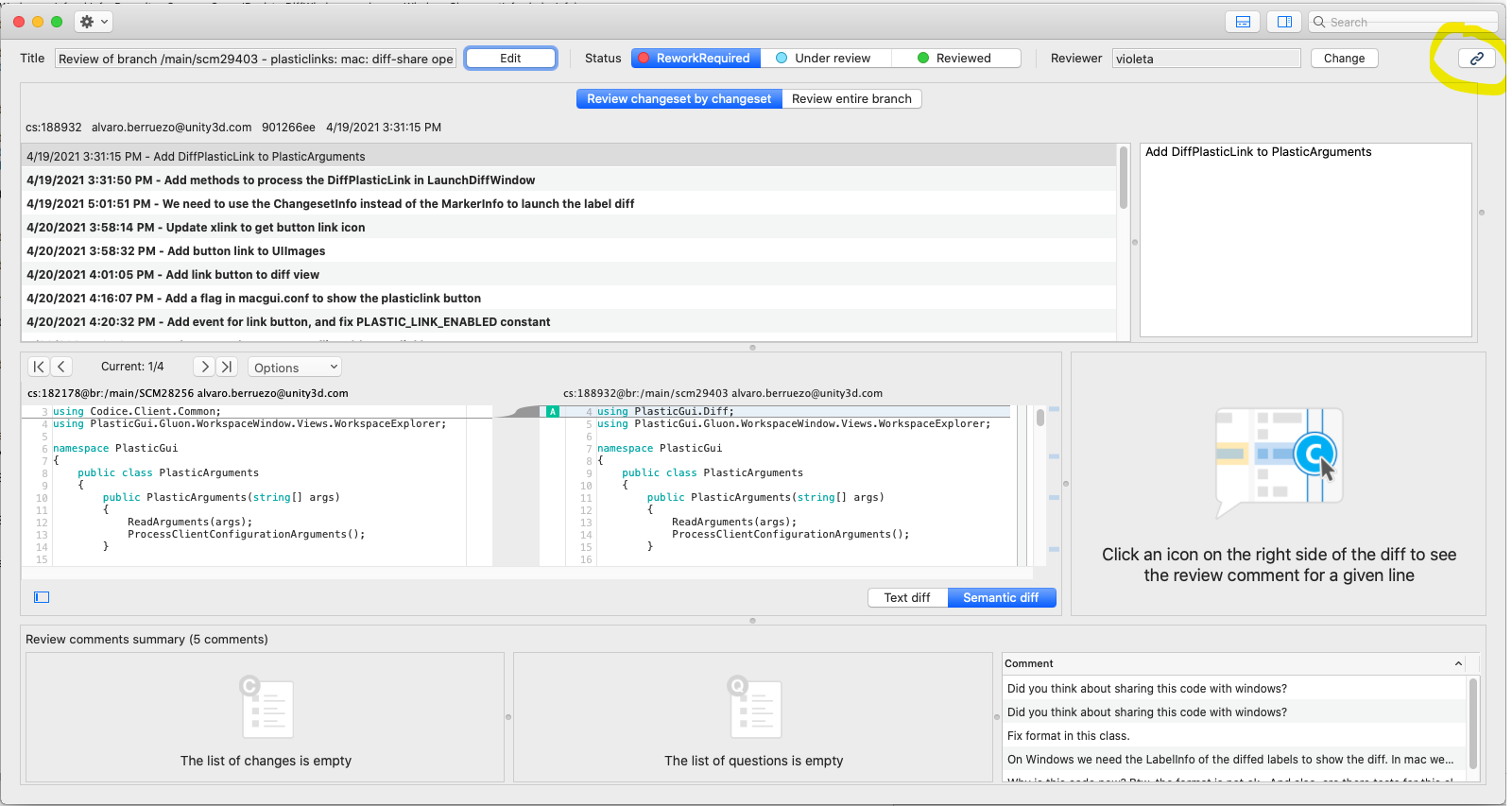Image resolution: width=1512 pixels, height=806 pixels.
Task: Select changeset 'We need to use the ChangesetInfo'
Action: coord(568,203)
